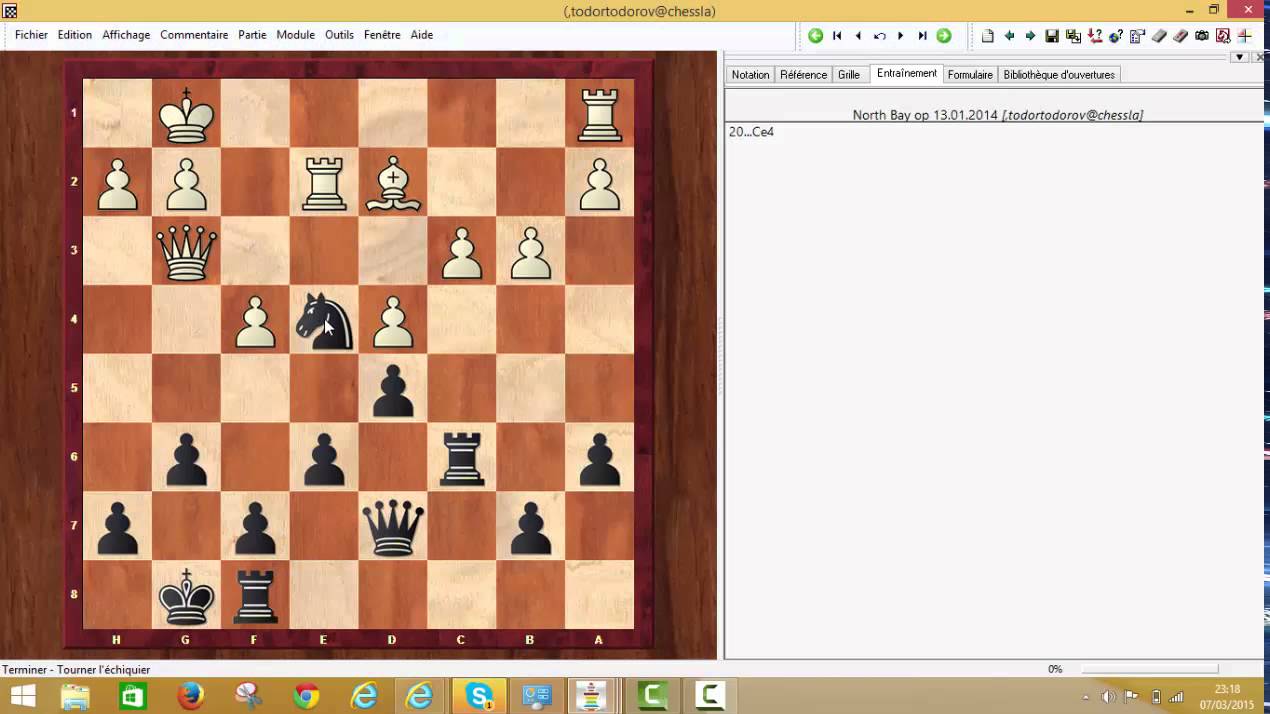
Task: Switch to the Notation tab
Action: point(750,75)
